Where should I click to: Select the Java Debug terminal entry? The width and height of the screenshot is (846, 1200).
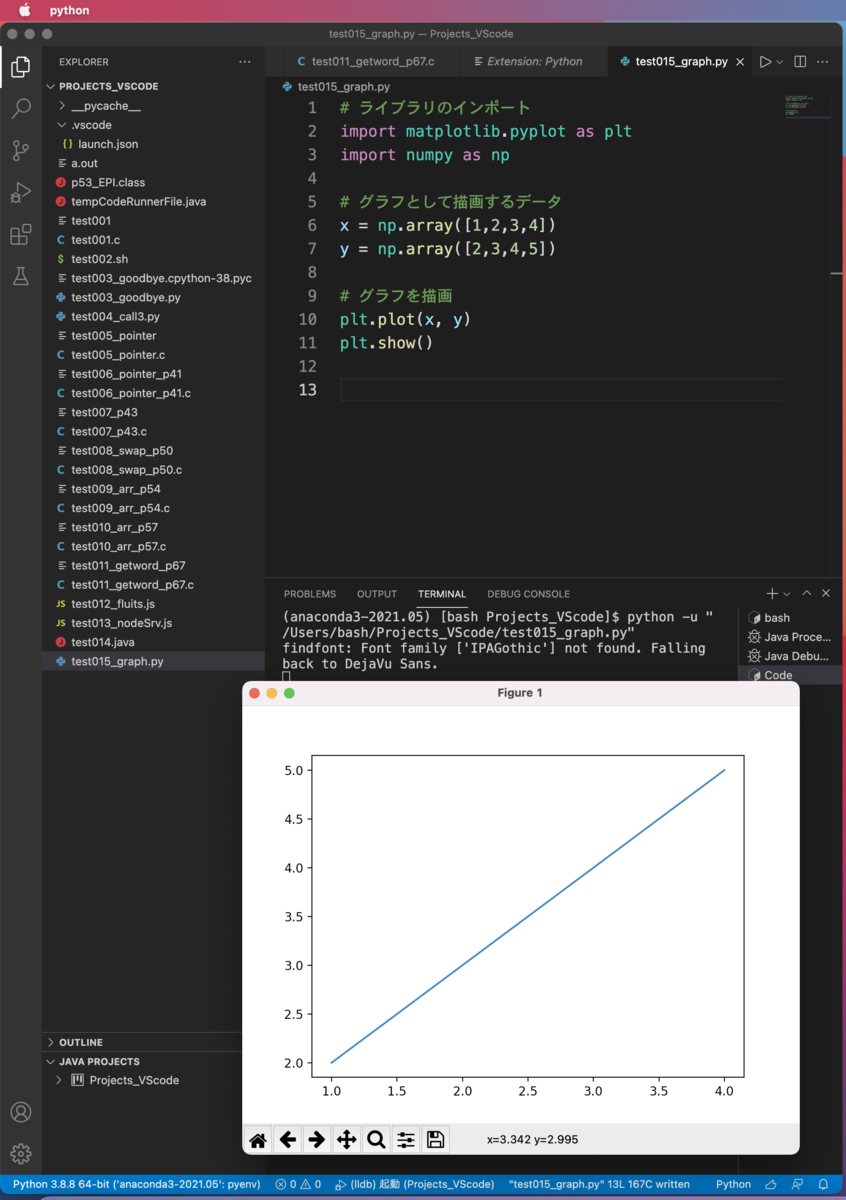790,656
